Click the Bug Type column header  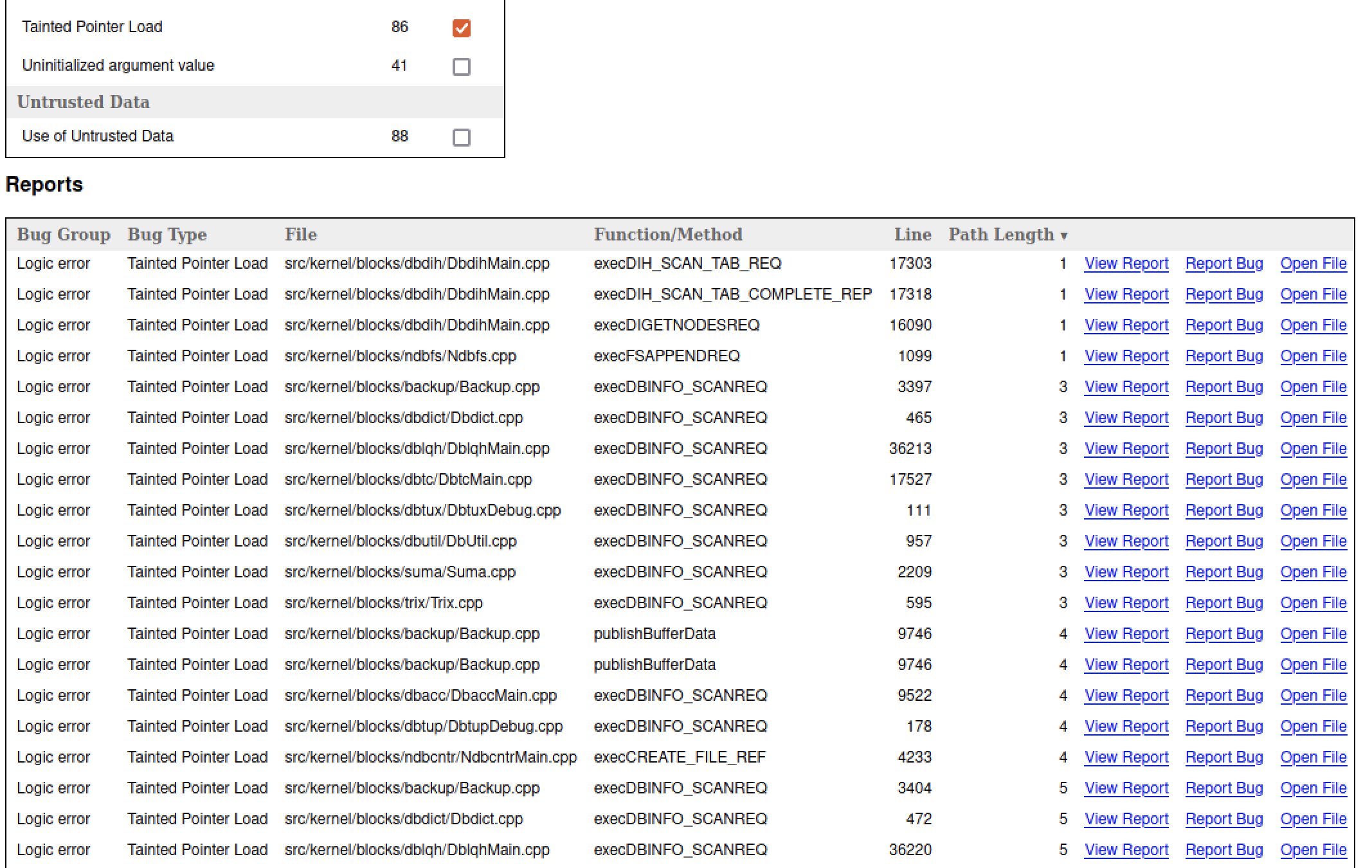coord(167,235)
